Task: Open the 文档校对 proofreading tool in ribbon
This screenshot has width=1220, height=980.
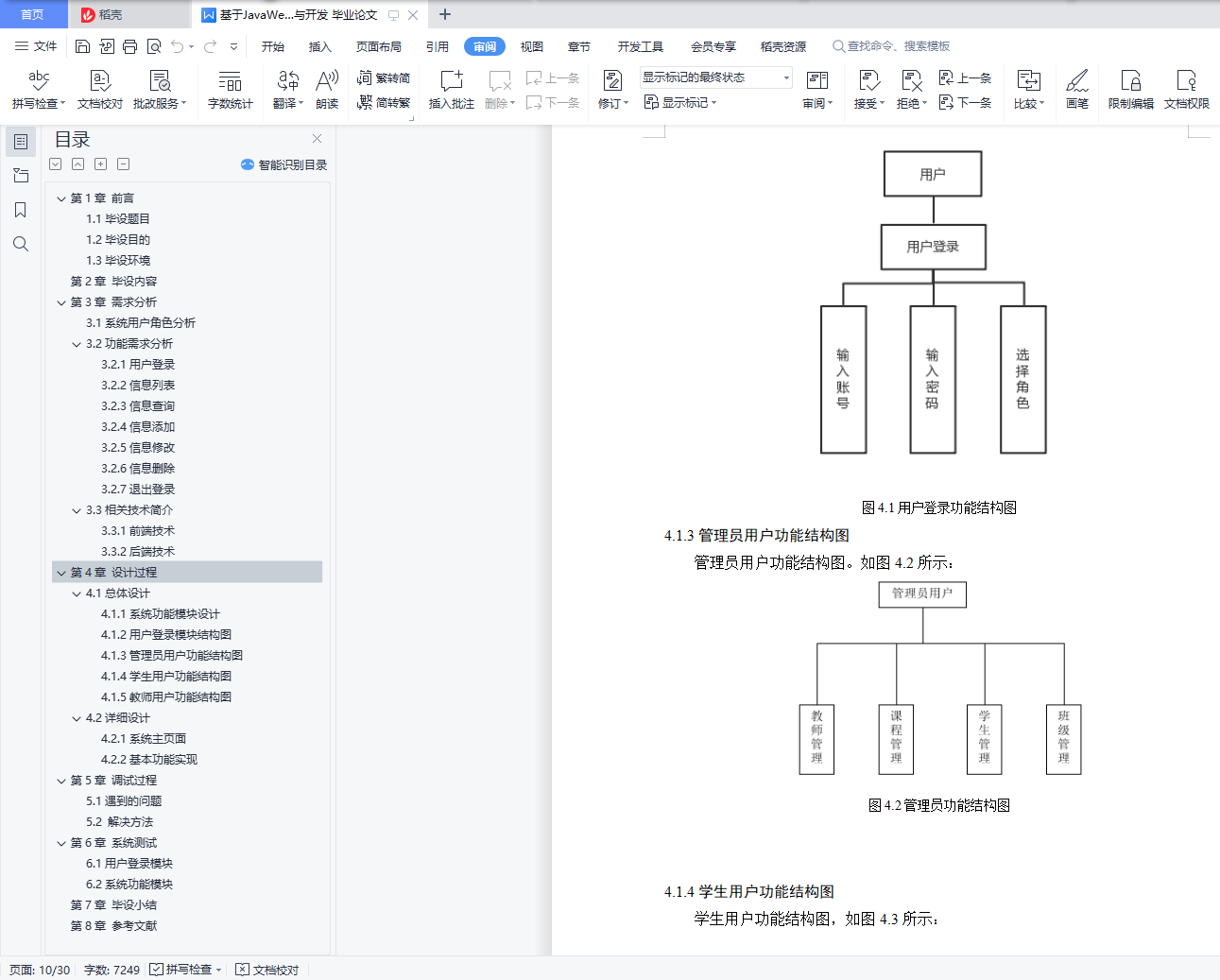Action: click(x=100, y=90)
